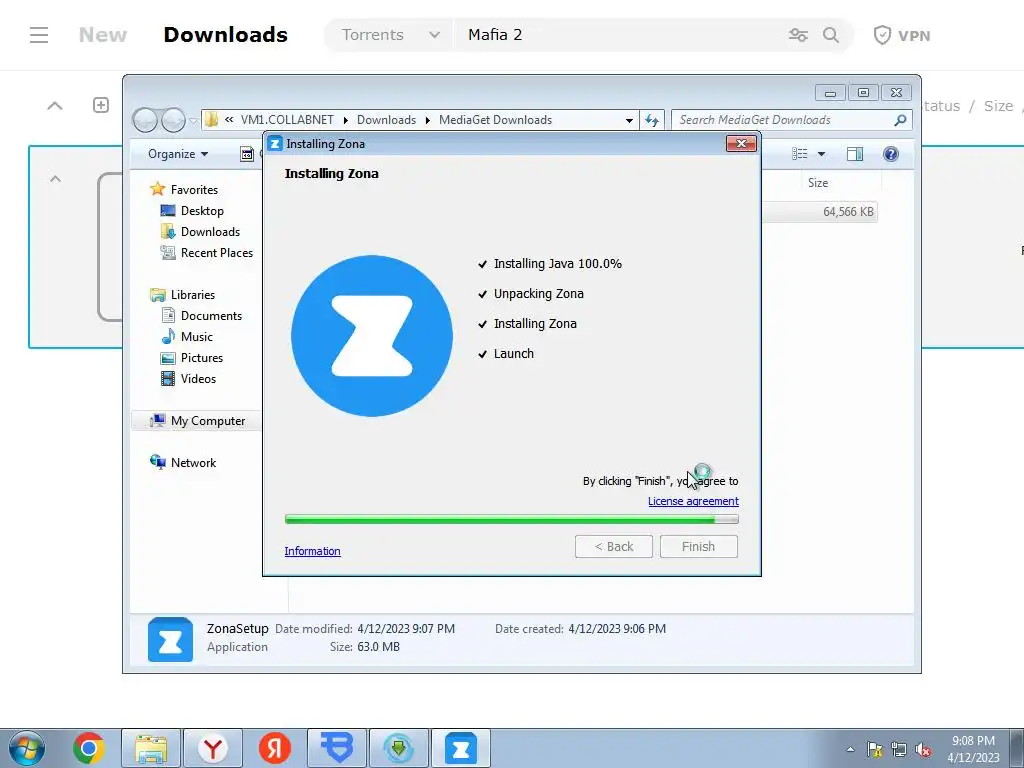Select the 64,566 KB file size cell
The image size is (1024, 768).
848,212
